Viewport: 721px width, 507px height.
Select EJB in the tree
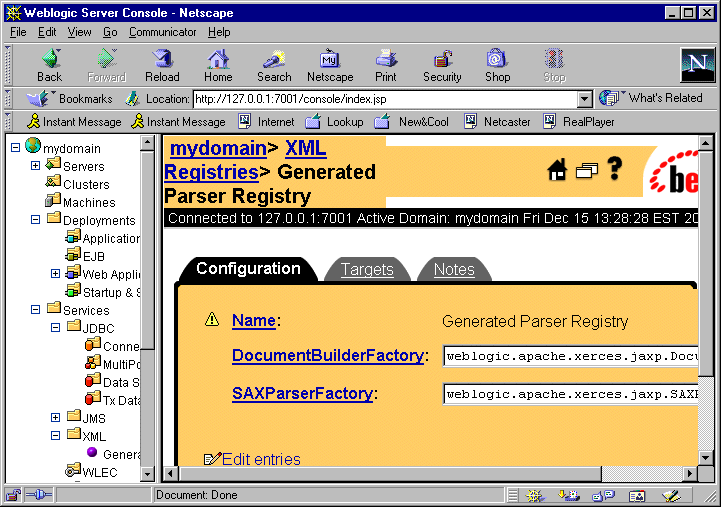click(94, 256)
